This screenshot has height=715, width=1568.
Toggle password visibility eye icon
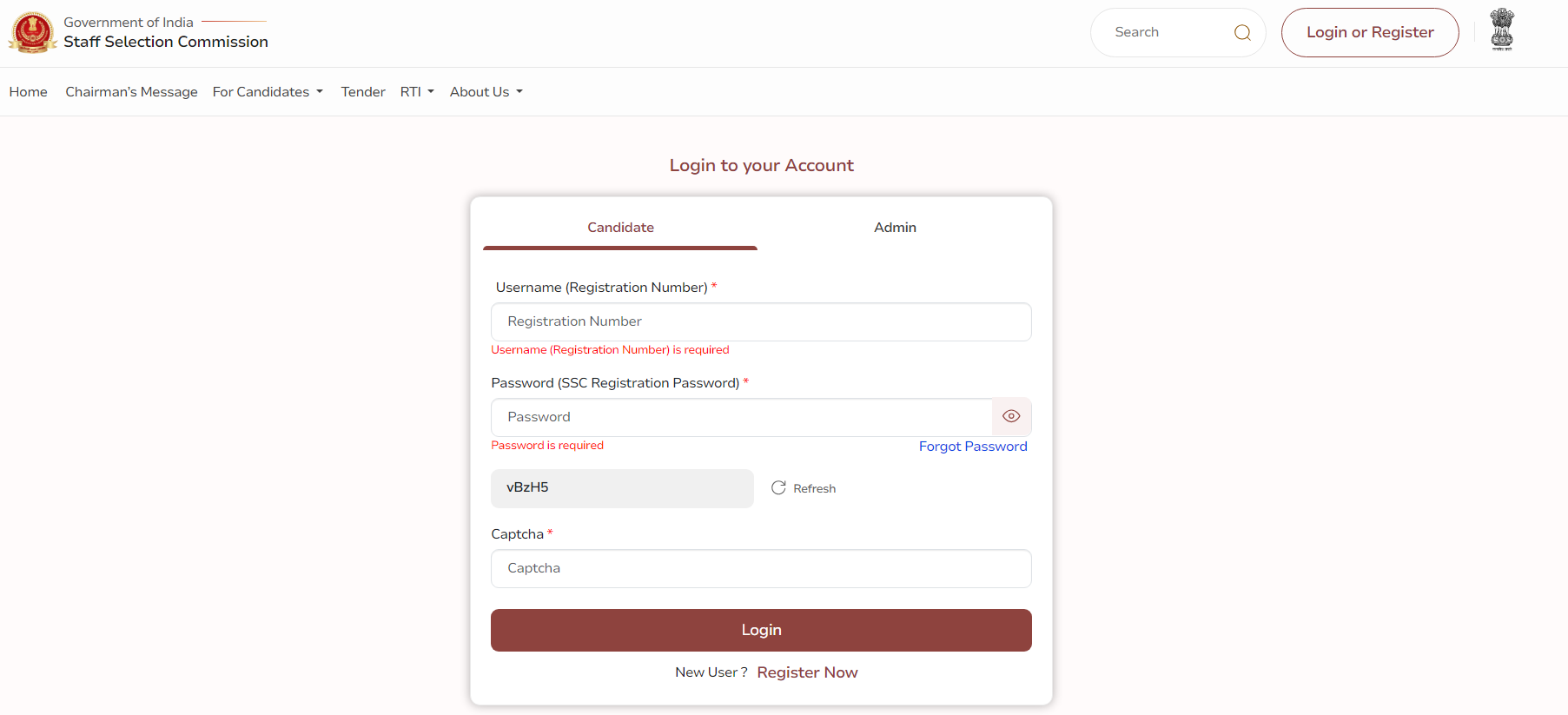[1011, 417]
